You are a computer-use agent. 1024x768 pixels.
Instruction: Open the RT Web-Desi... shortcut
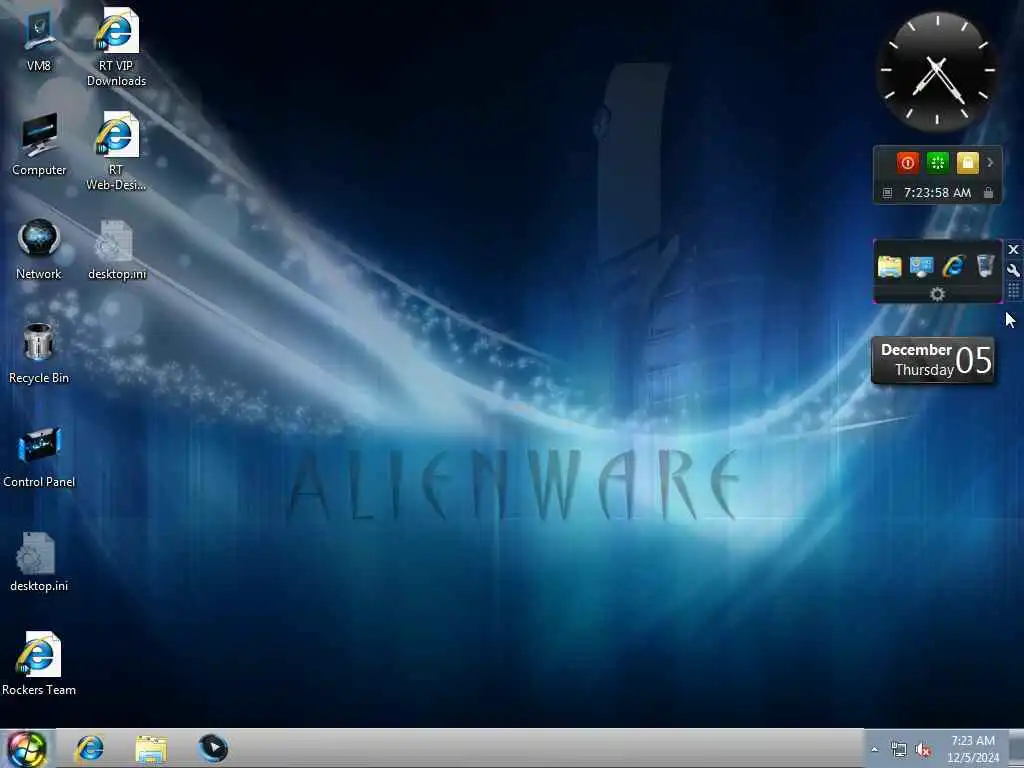coord(116,151)
